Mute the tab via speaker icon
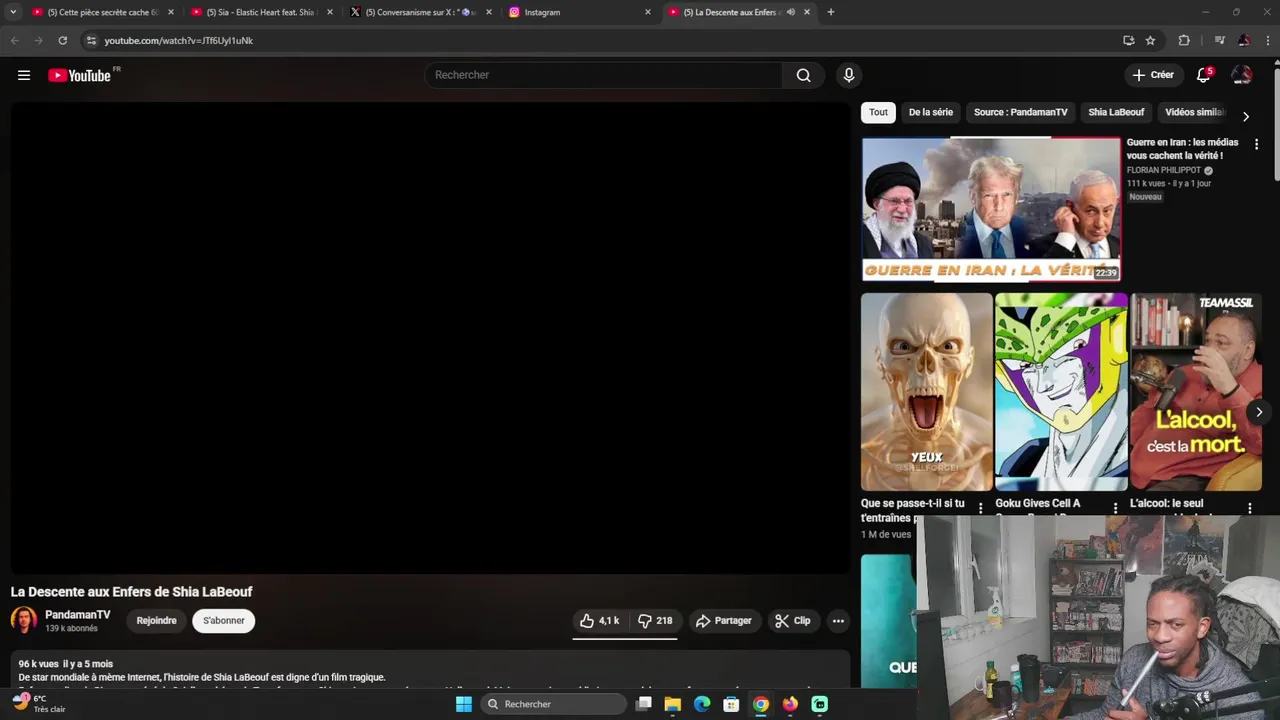1280x720 pixels. pyautogui.click(x=790, y=12)
